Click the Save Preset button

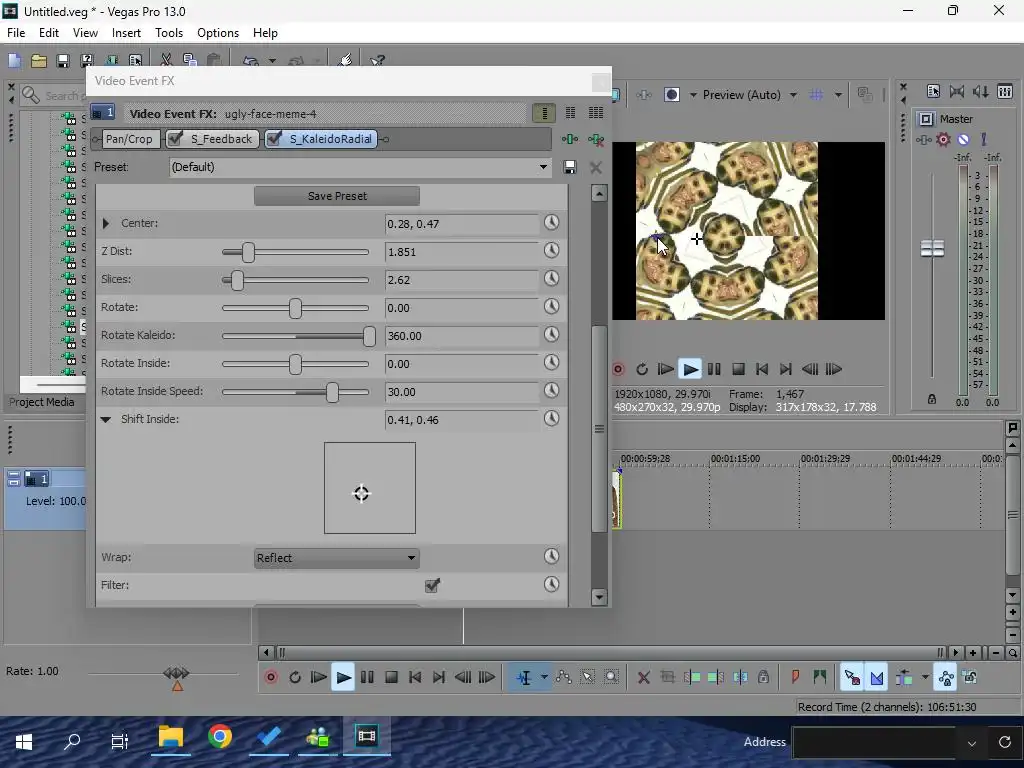(337, 196)
